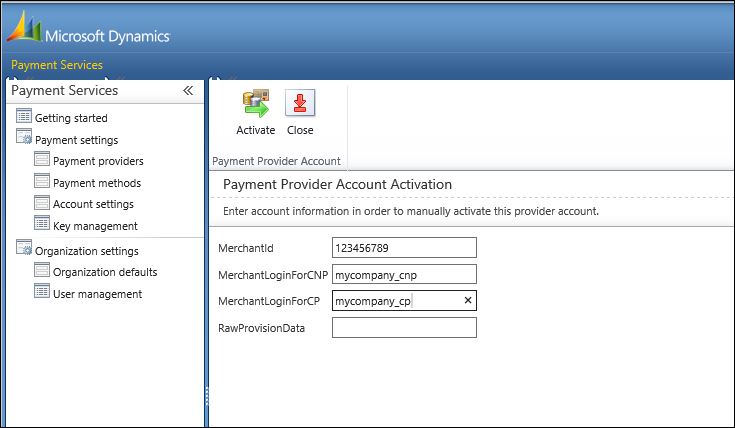The width and height of the screenshot is (735, 428).
Task: Click the Activate icon in the ribbon
Action: click(x=255, y=104)
